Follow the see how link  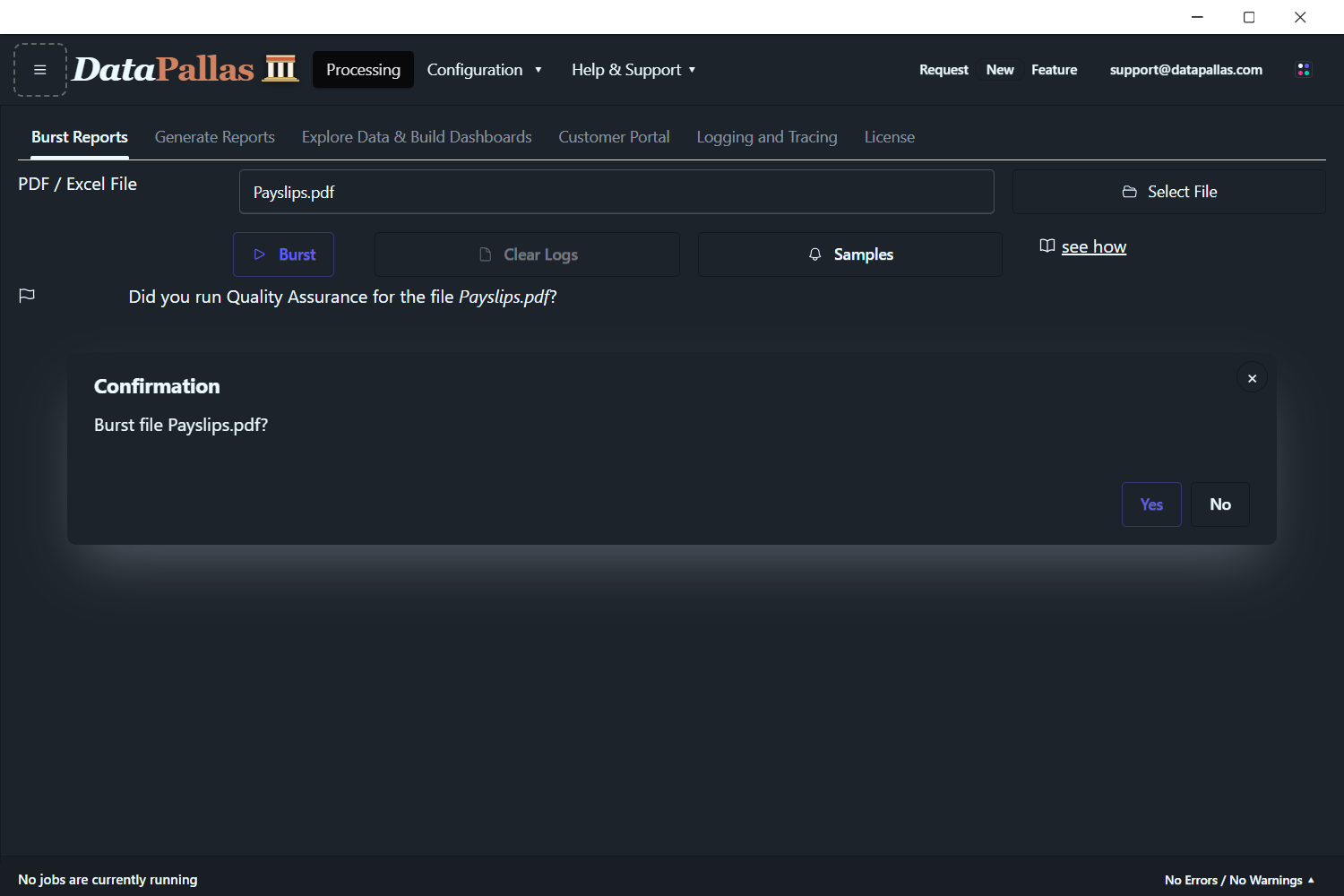(x=1094, y=246)
